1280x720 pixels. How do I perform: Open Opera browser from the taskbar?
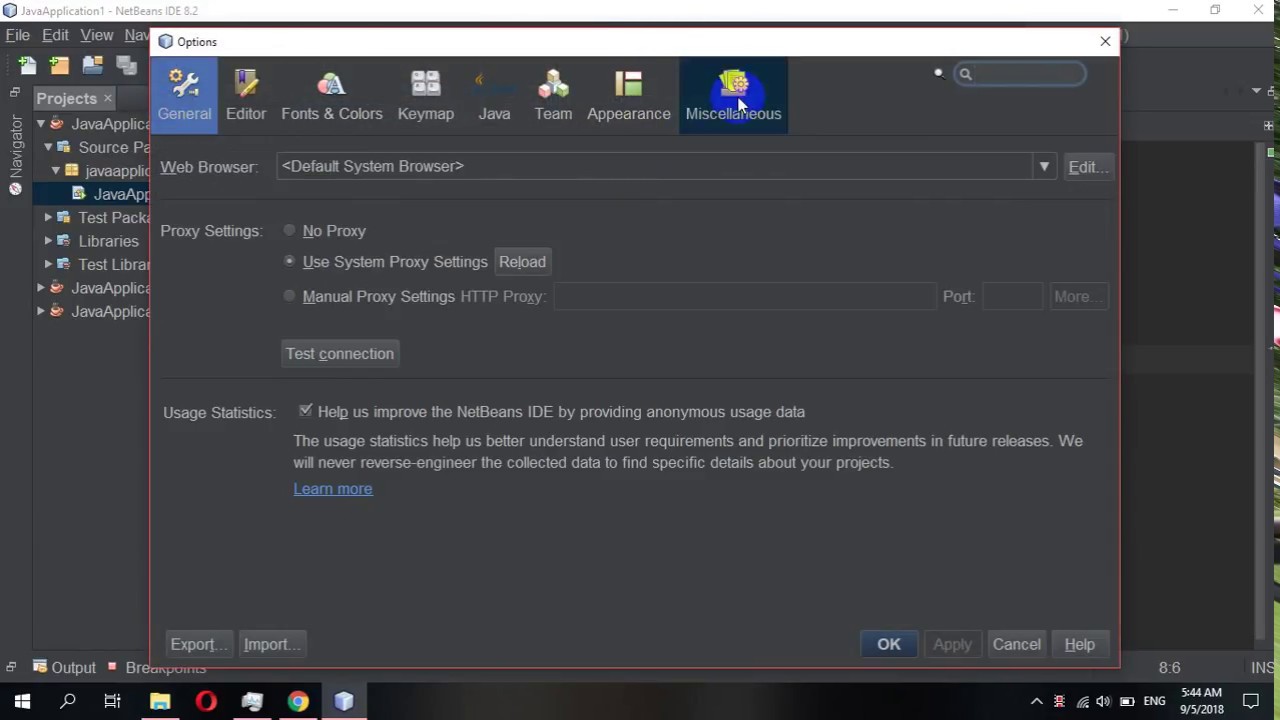click(206, 701)
